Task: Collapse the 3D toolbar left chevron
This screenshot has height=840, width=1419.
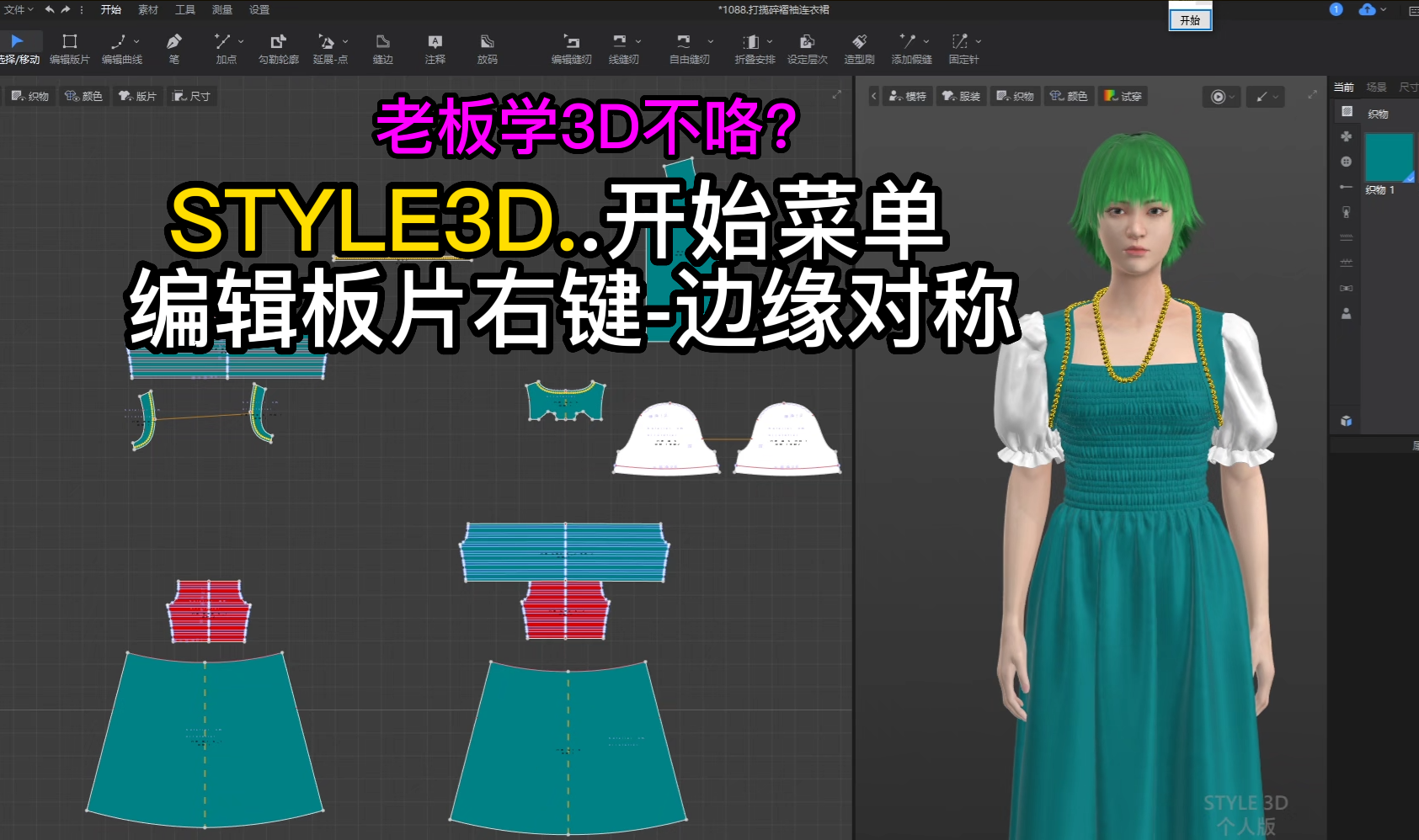Action: [873, 96]
